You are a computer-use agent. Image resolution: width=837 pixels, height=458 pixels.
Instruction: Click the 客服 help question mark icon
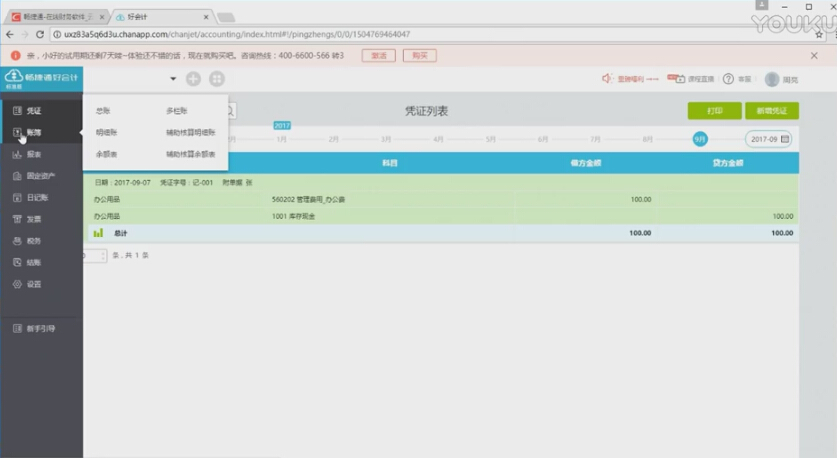(x=728, y=79)
